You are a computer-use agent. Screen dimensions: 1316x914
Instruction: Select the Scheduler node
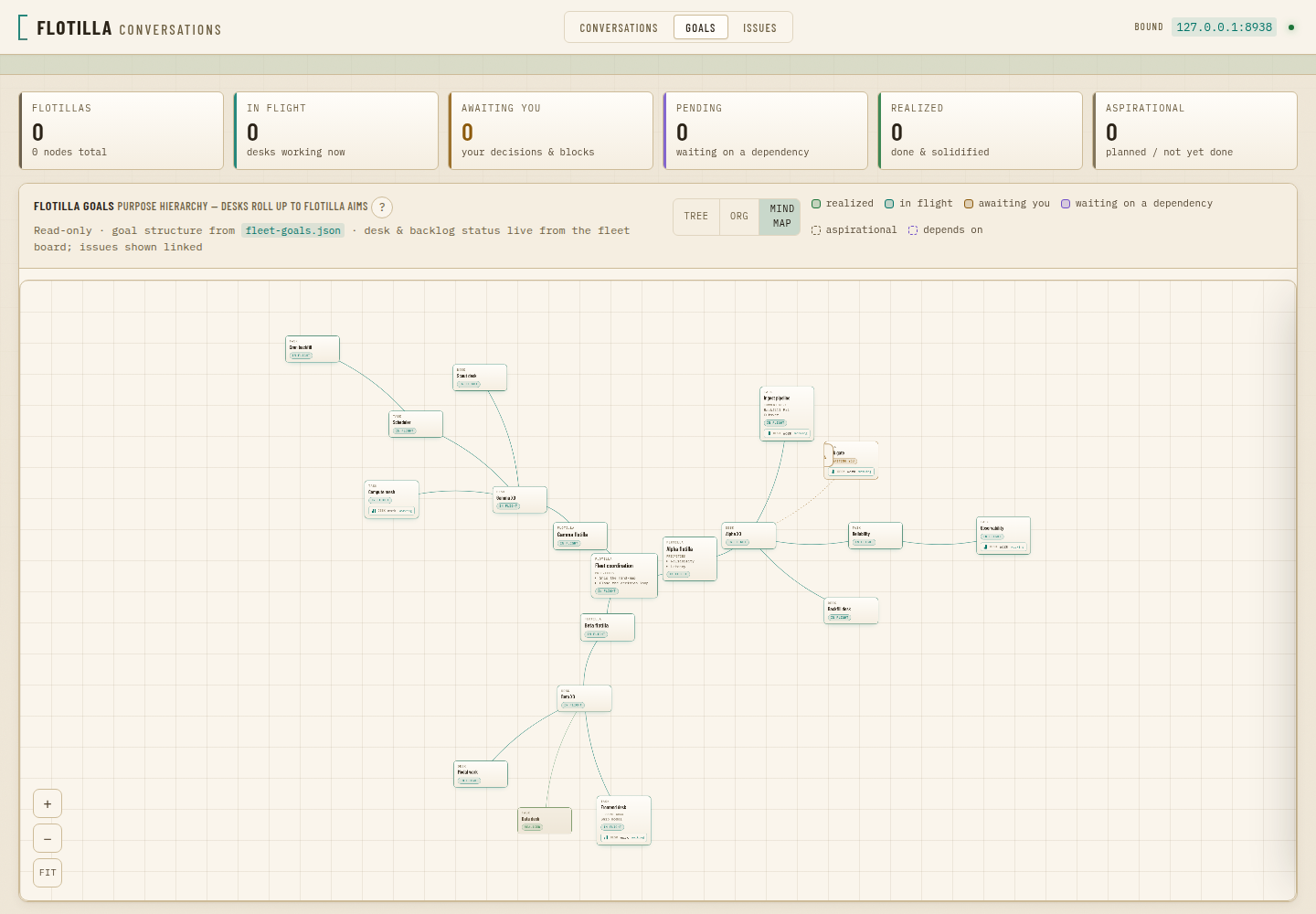coord(416,424)
